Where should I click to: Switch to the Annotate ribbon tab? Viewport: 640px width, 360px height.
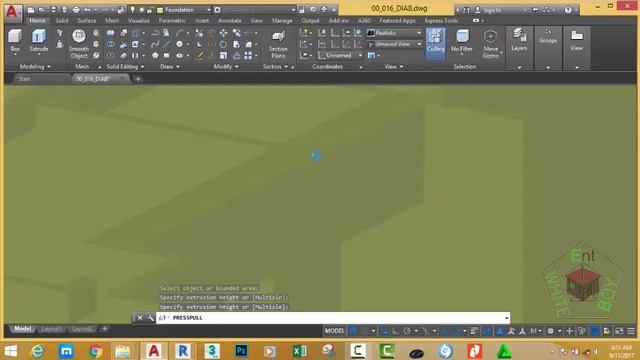pos(230,20)
